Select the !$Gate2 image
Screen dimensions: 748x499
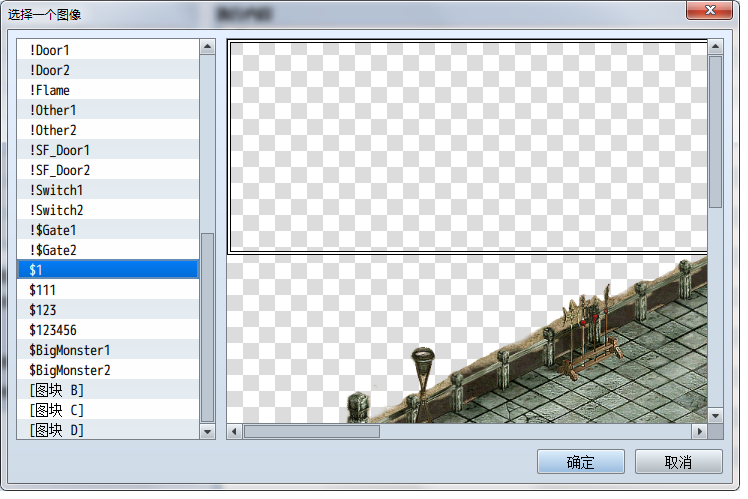(x=108, y=250)
